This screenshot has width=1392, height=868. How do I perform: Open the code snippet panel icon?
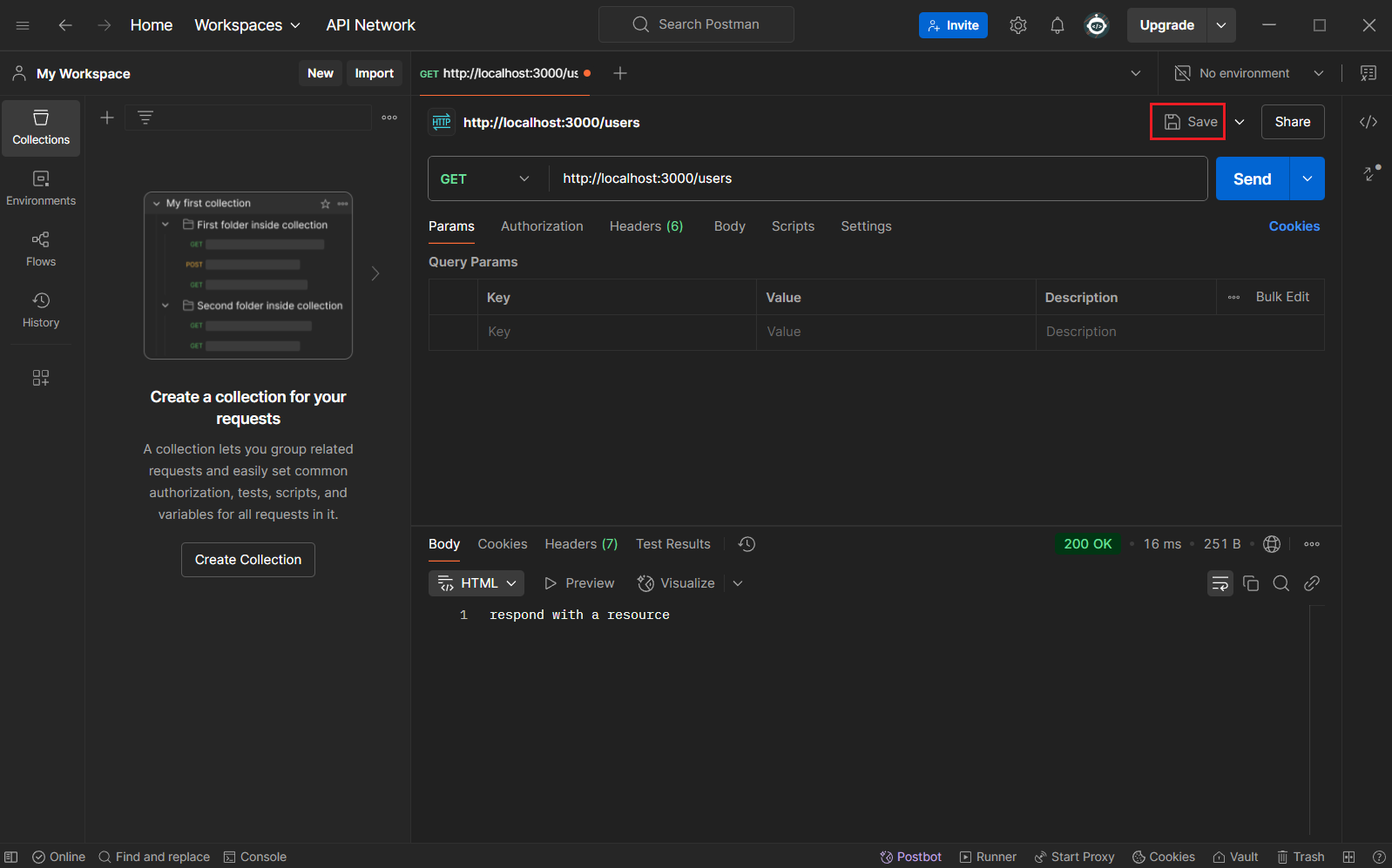point(1368,122)
